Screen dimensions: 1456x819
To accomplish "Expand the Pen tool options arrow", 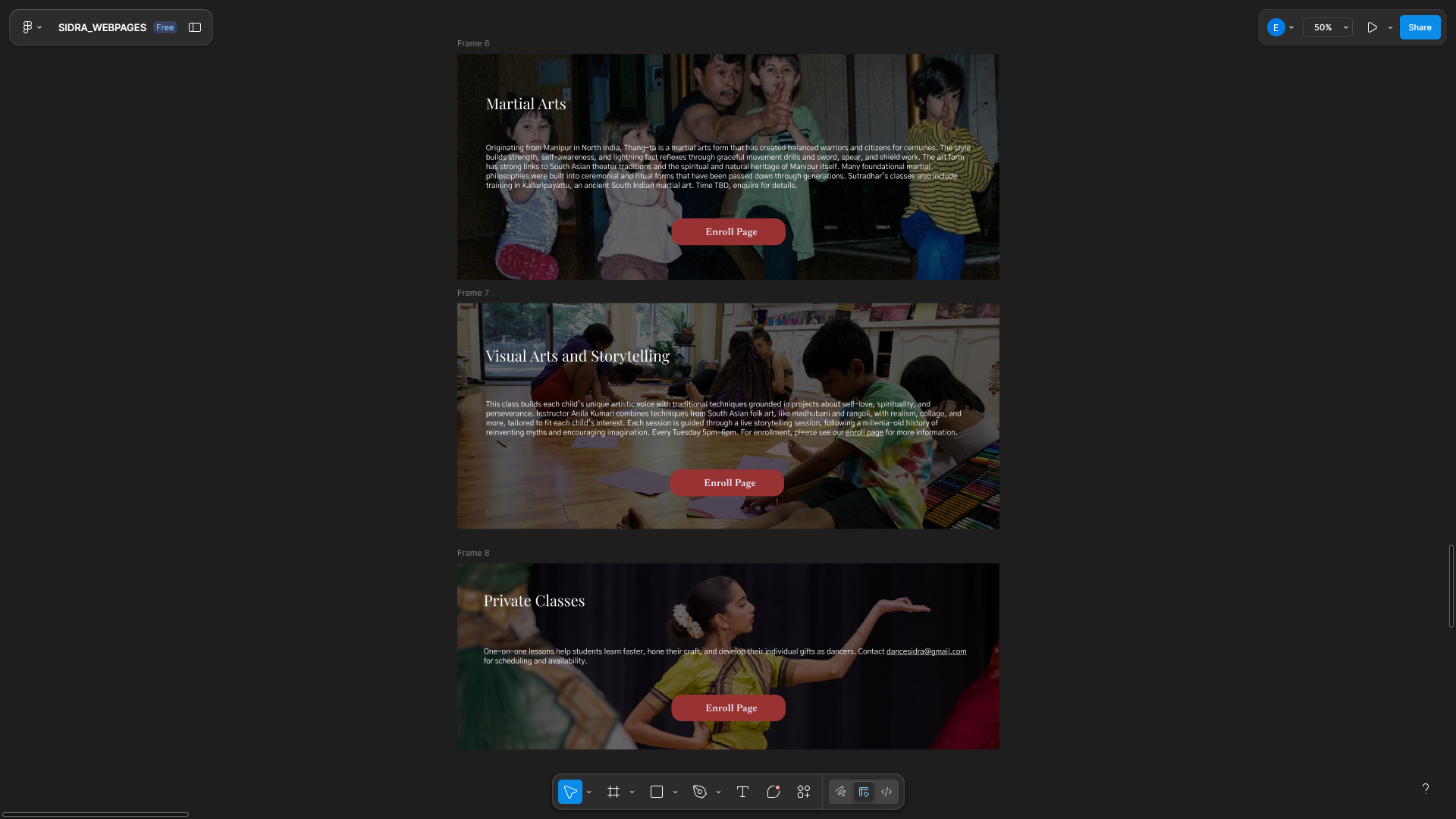I will coord(718,792).
